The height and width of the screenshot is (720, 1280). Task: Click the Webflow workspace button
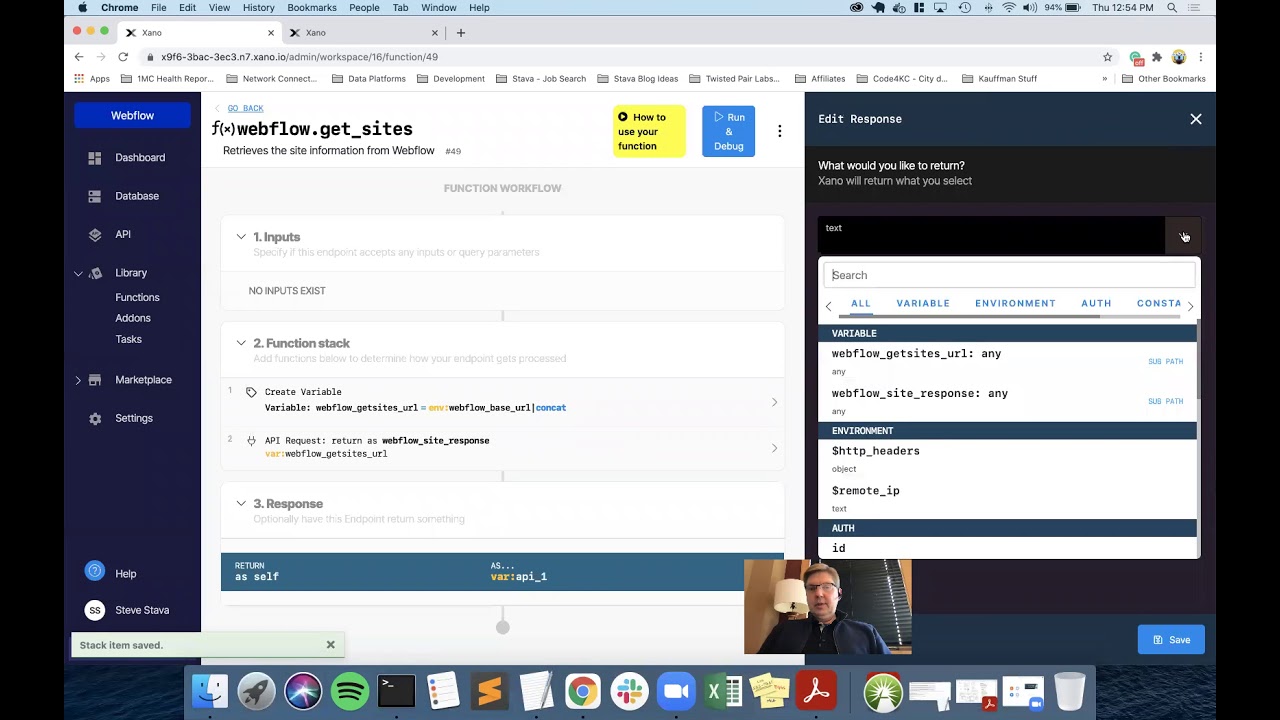tap(132, 116)
